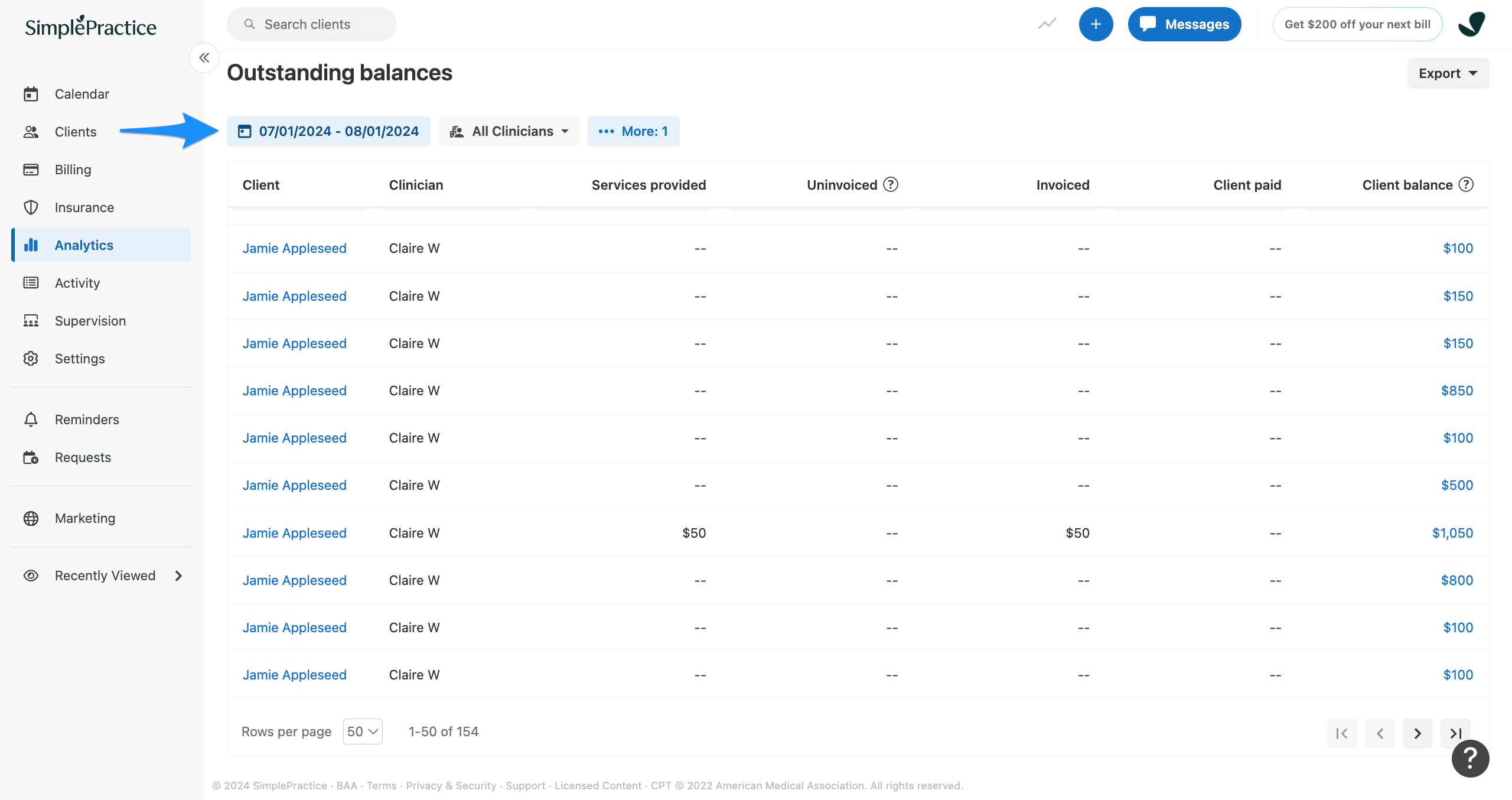Open the Supervision icon in the sidebar
Viewport: 1512px width, 800px height.
tap(31, 321)
